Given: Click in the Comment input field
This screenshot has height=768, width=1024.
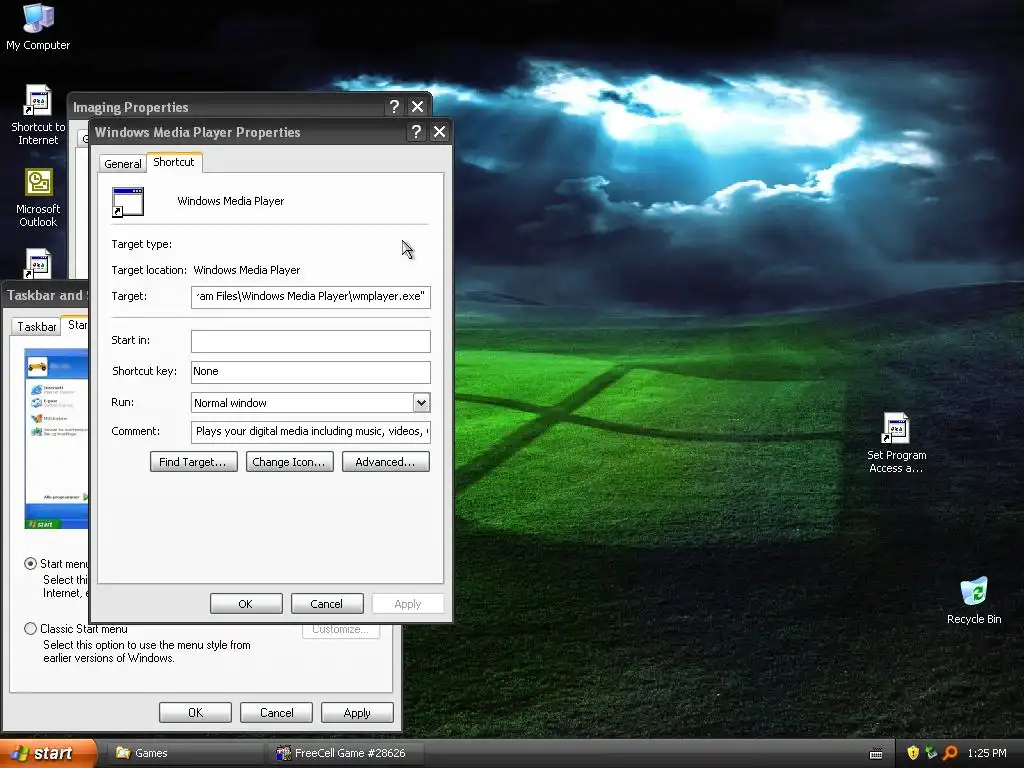Looking at the screenshot, I should (x=311, y=432).
